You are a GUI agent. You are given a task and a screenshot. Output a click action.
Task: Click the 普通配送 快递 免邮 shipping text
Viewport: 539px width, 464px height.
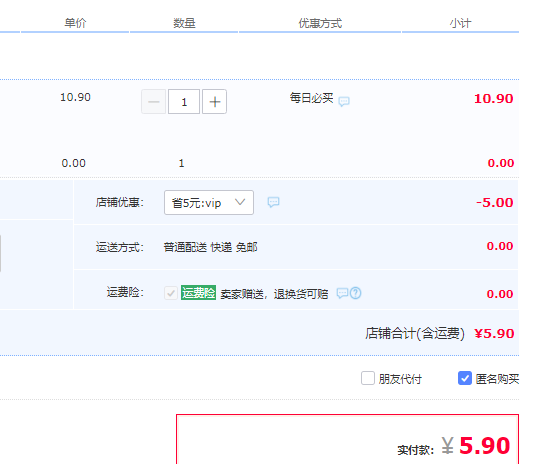coord(210,247)
